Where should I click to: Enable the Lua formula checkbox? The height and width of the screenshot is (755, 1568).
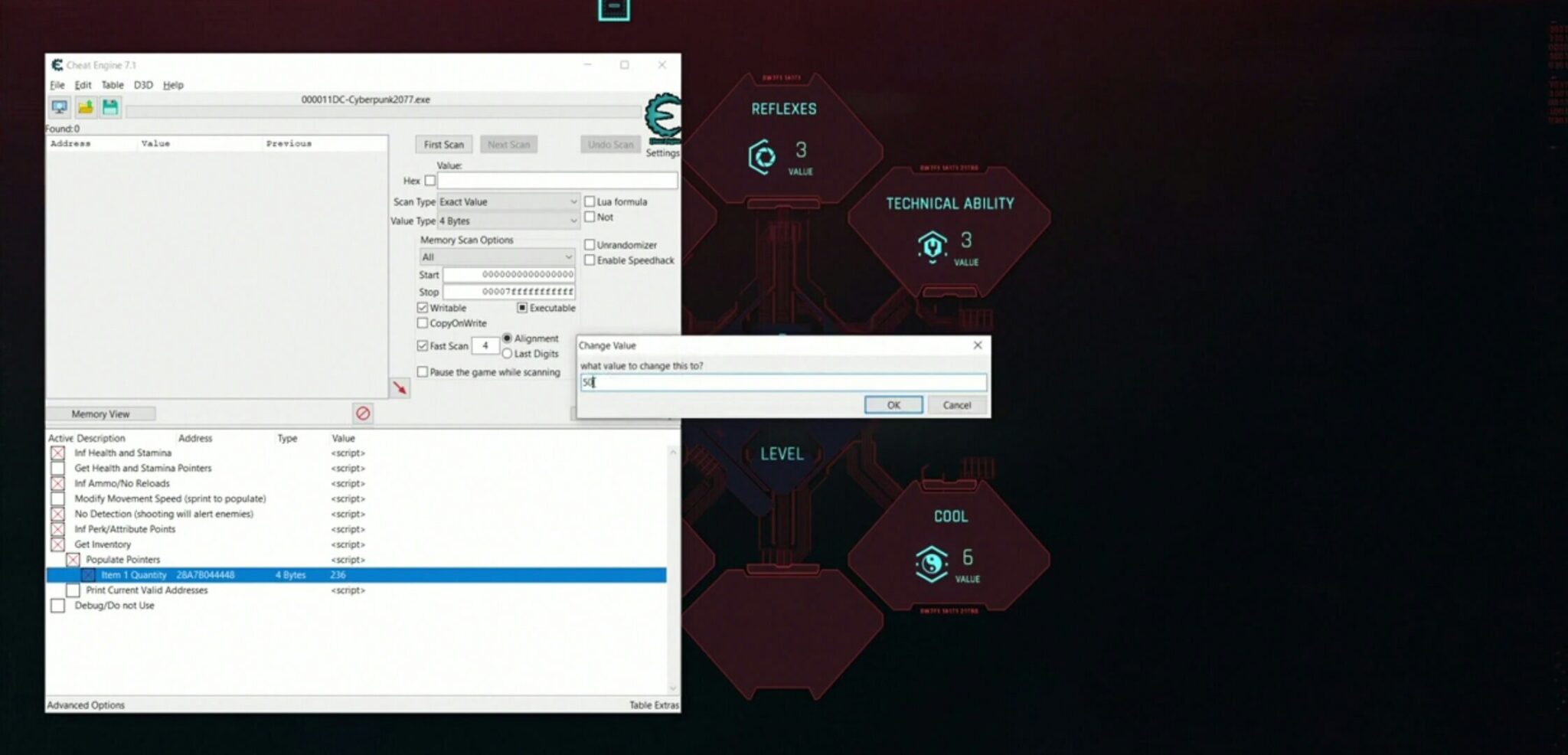(x=590, y=201)
